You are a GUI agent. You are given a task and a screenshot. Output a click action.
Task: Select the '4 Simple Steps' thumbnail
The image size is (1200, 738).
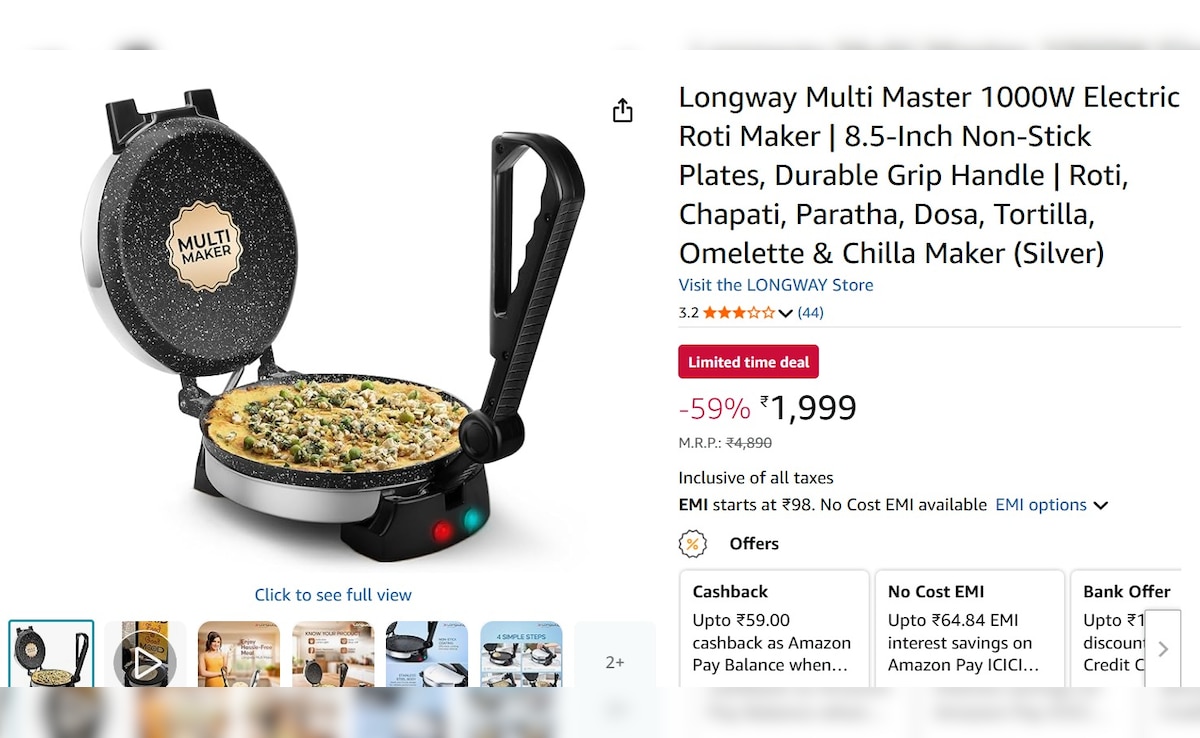click(x=521, y=655)
